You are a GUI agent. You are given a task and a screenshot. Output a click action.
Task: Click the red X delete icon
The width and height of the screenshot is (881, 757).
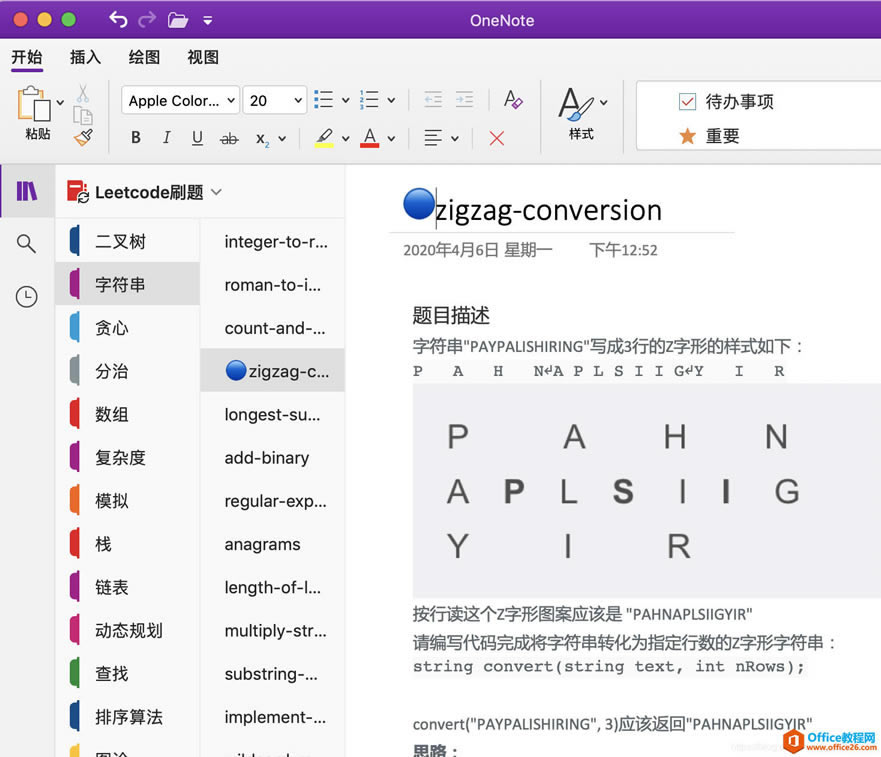coord(497,138)
